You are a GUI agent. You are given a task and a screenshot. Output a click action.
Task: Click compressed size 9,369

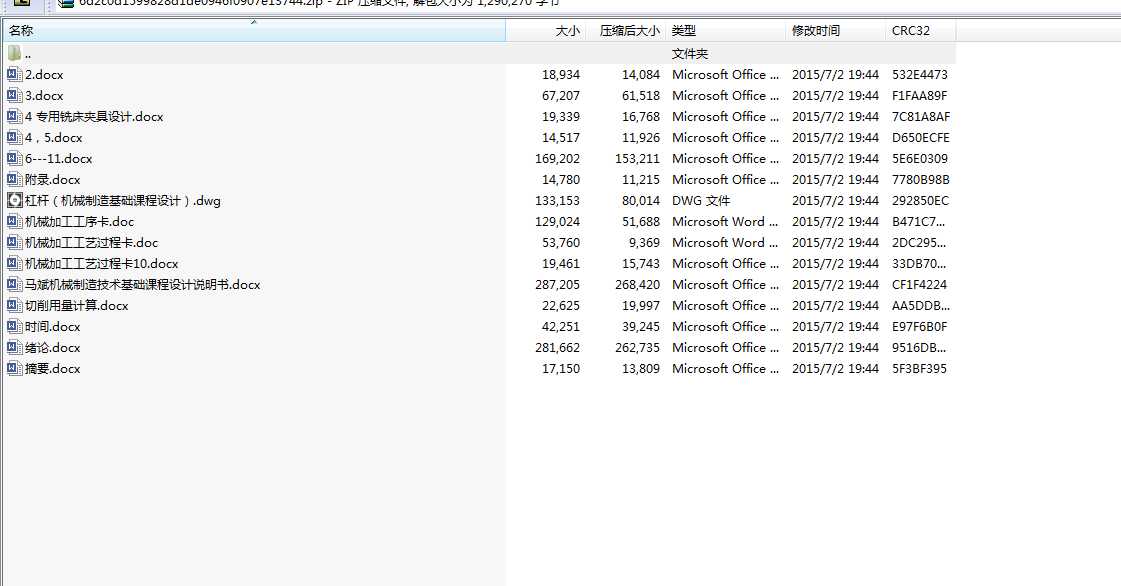pyautogui.click(x=644, y=242)
